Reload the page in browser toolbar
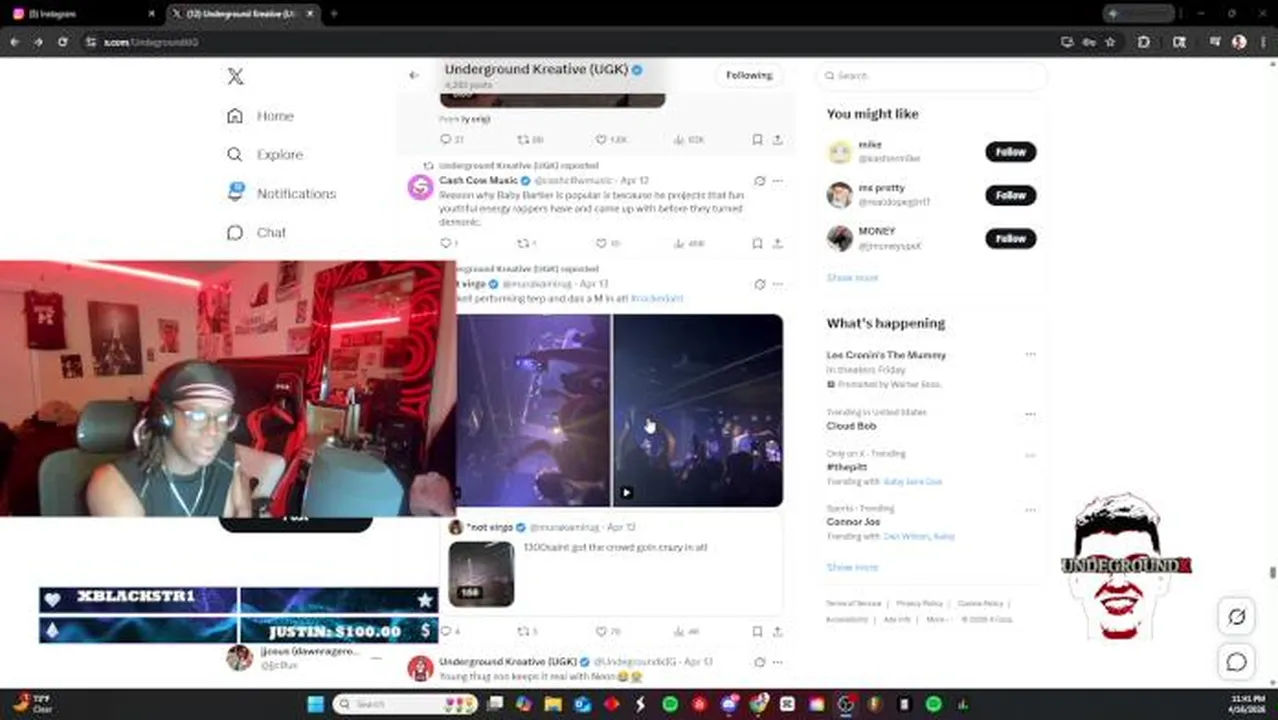 click(62, 42)
